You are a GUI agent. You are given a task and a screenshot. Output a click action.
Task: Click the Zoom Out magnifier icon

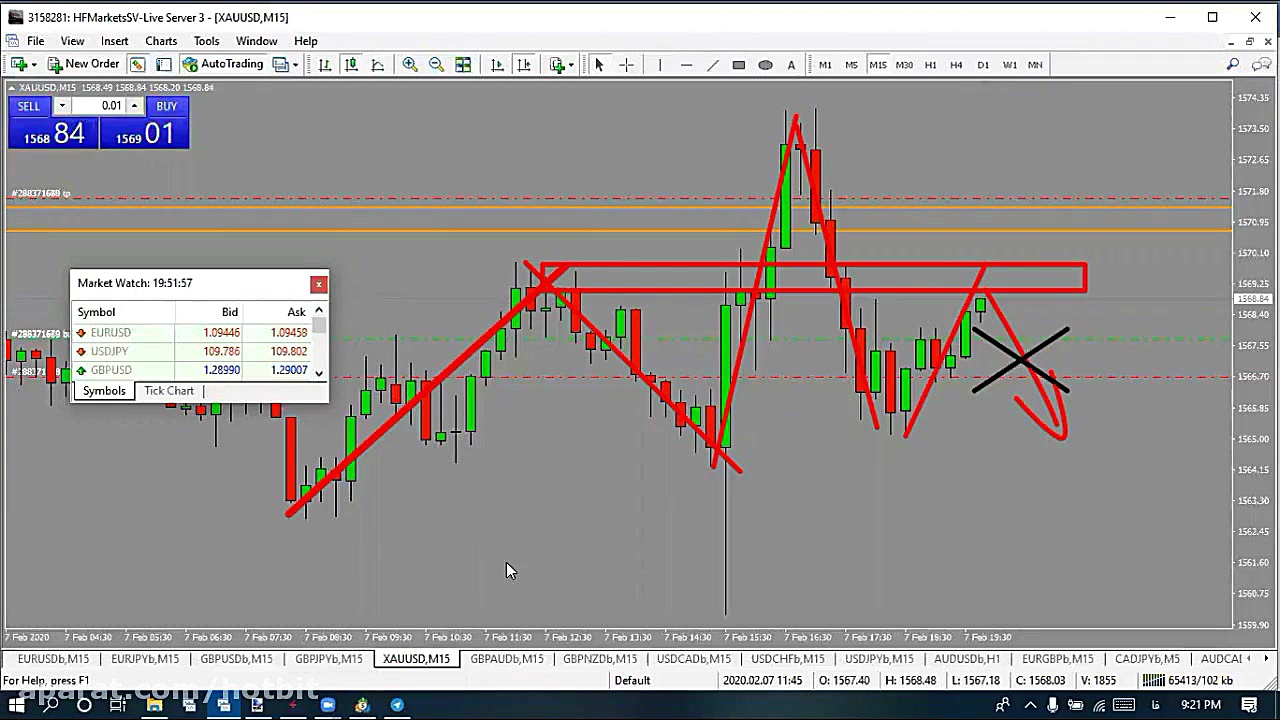tap(436, 65)
